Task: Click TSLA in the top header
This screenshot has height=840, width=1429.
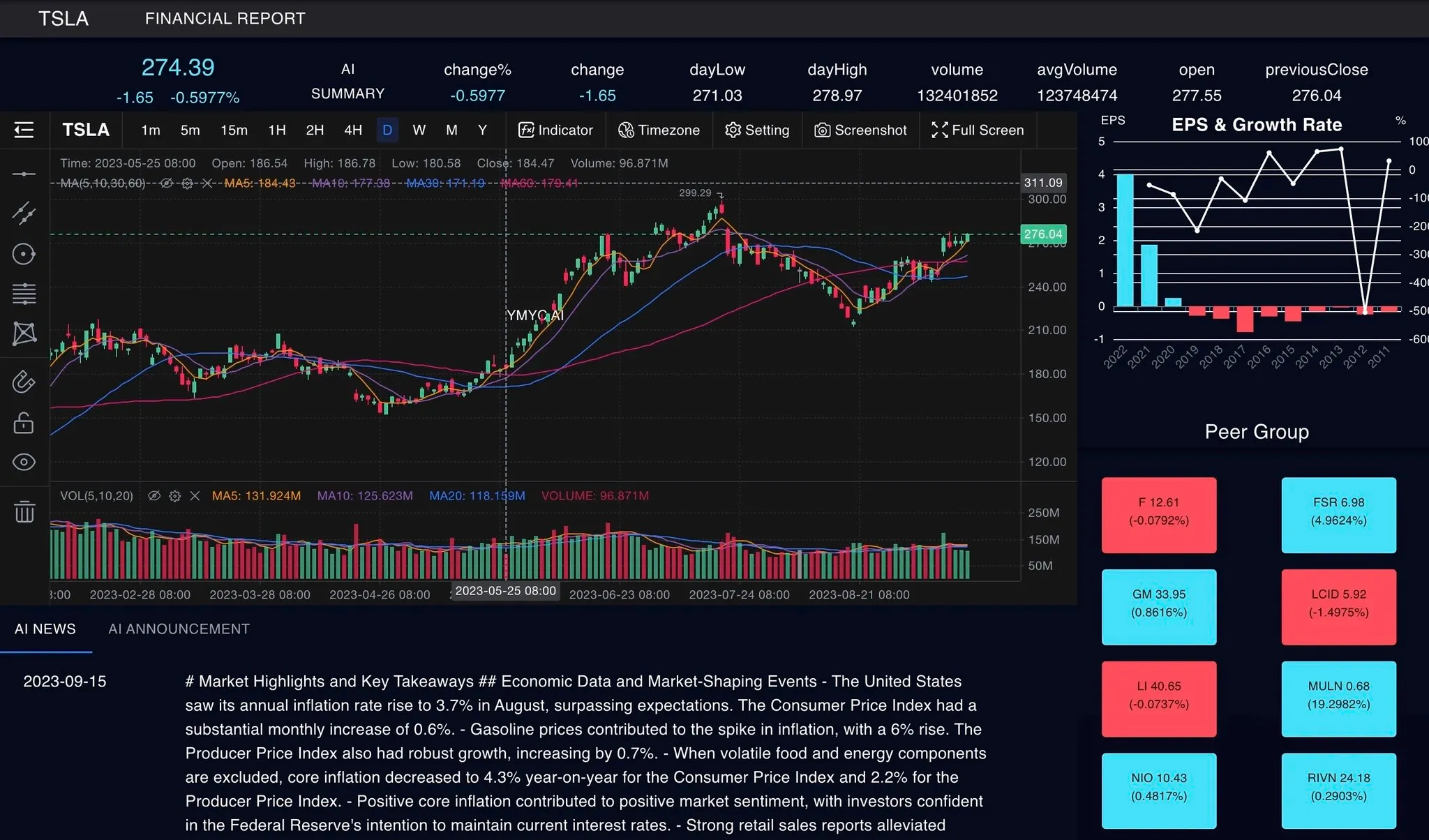Action: (x=63, y=19)
